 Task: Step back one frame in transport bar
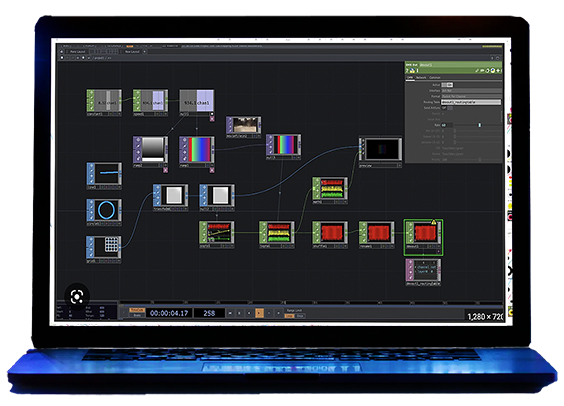point(269,313)
